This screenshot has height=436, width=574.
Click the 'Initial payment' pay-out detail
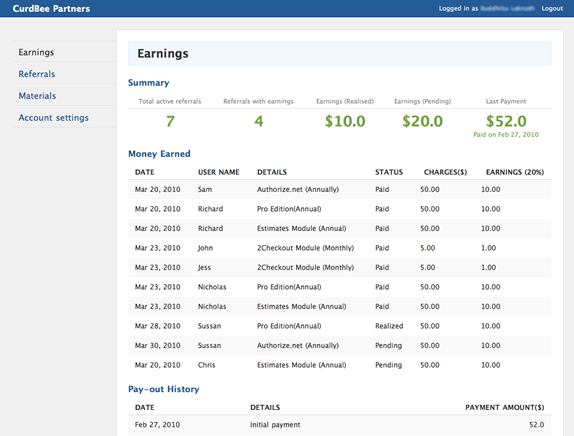tap(275, 425)
